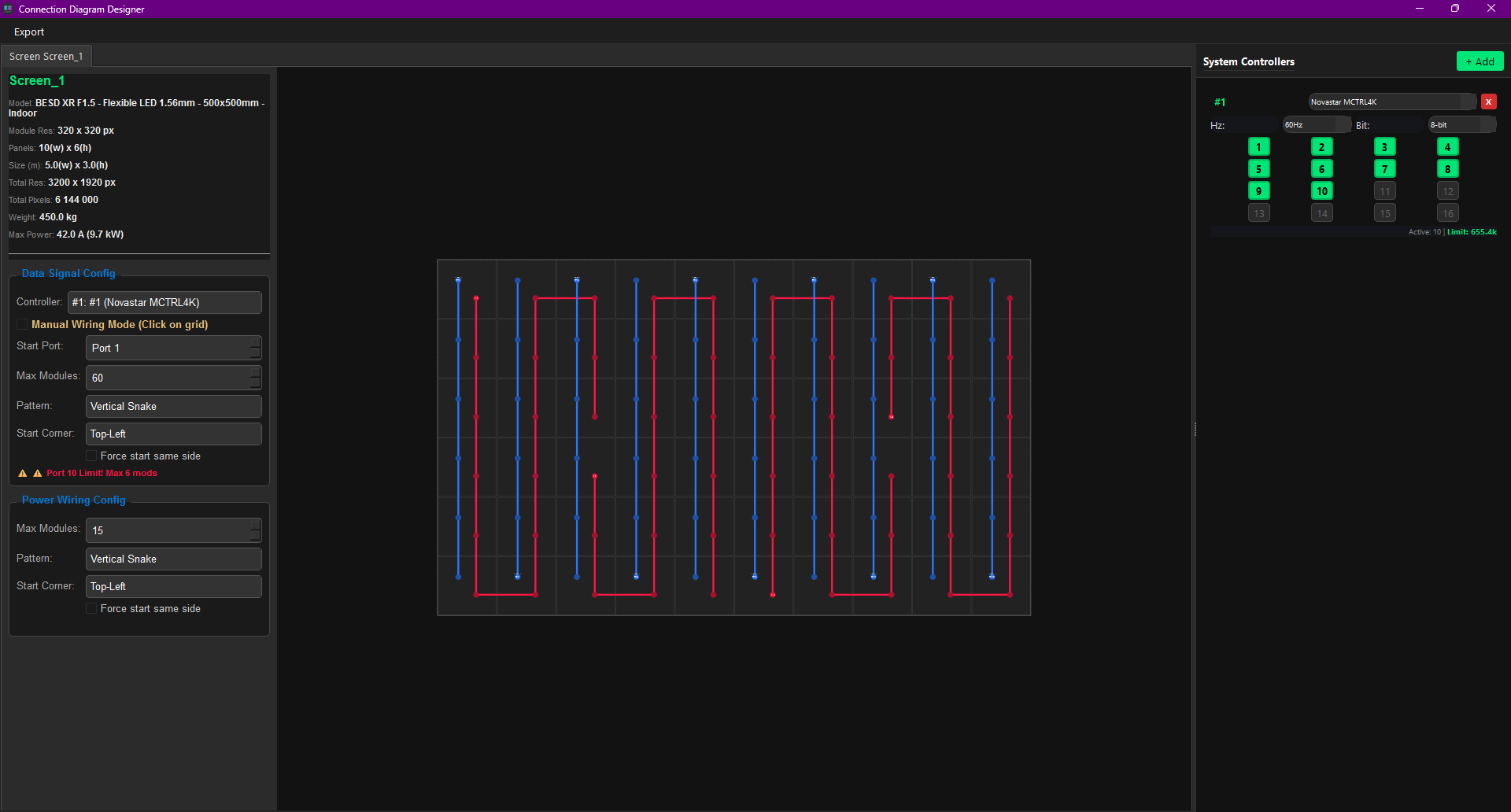The width and height of the screenshot is (1511, 812).
Task: Click the active port 10 button
Action: pos(1321,191)
